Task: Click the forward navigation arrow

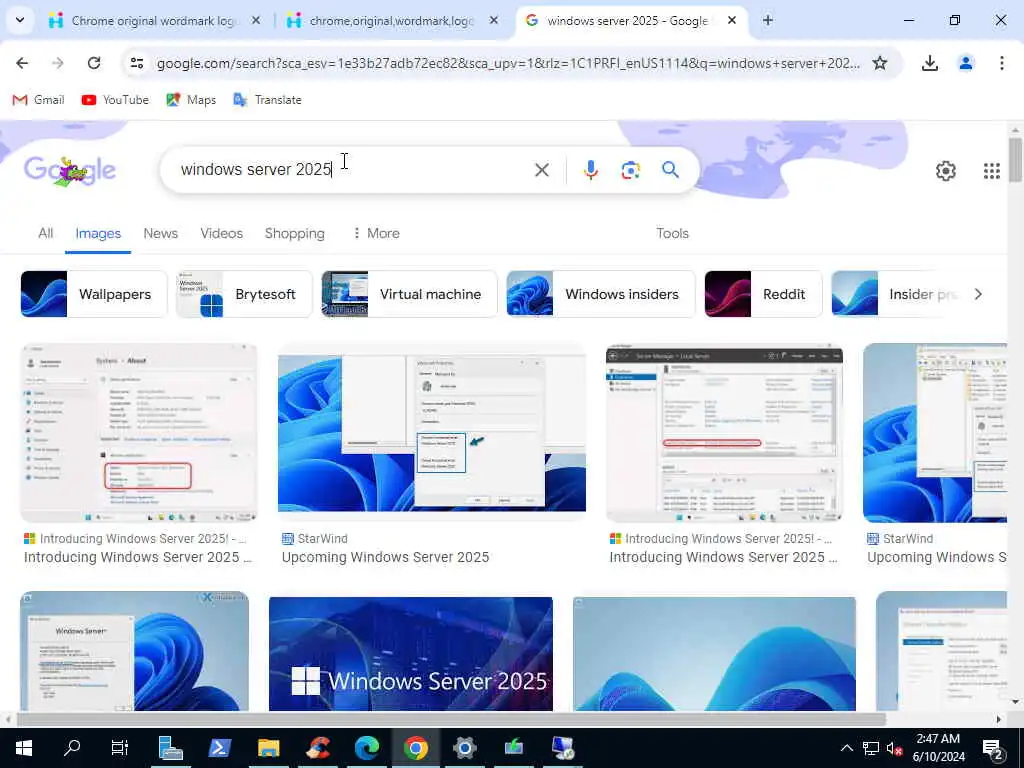Action: click(57, 63)
